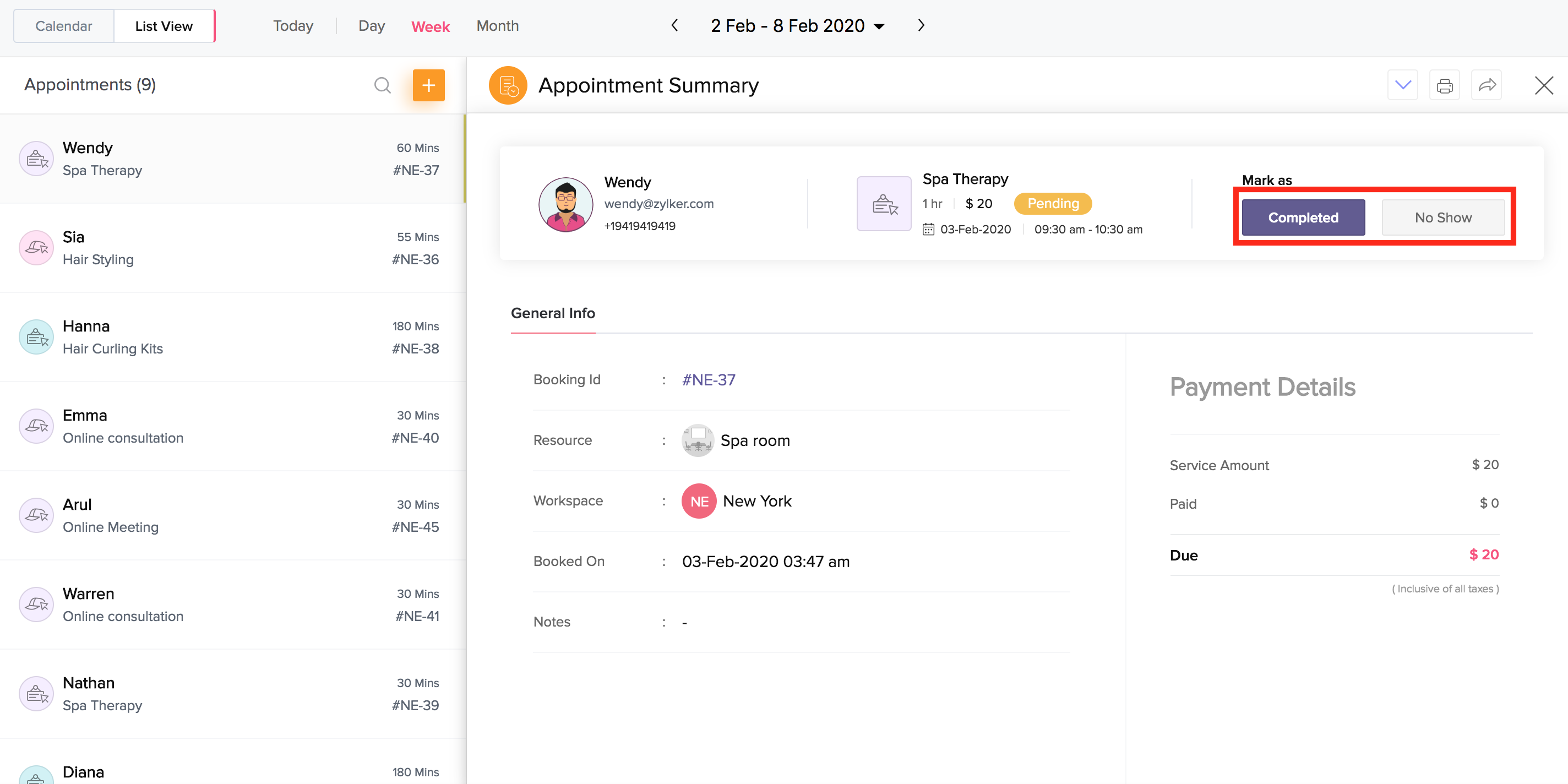
Task: Expand the summary options chevron dropdown
Action: coord(1402,85)
